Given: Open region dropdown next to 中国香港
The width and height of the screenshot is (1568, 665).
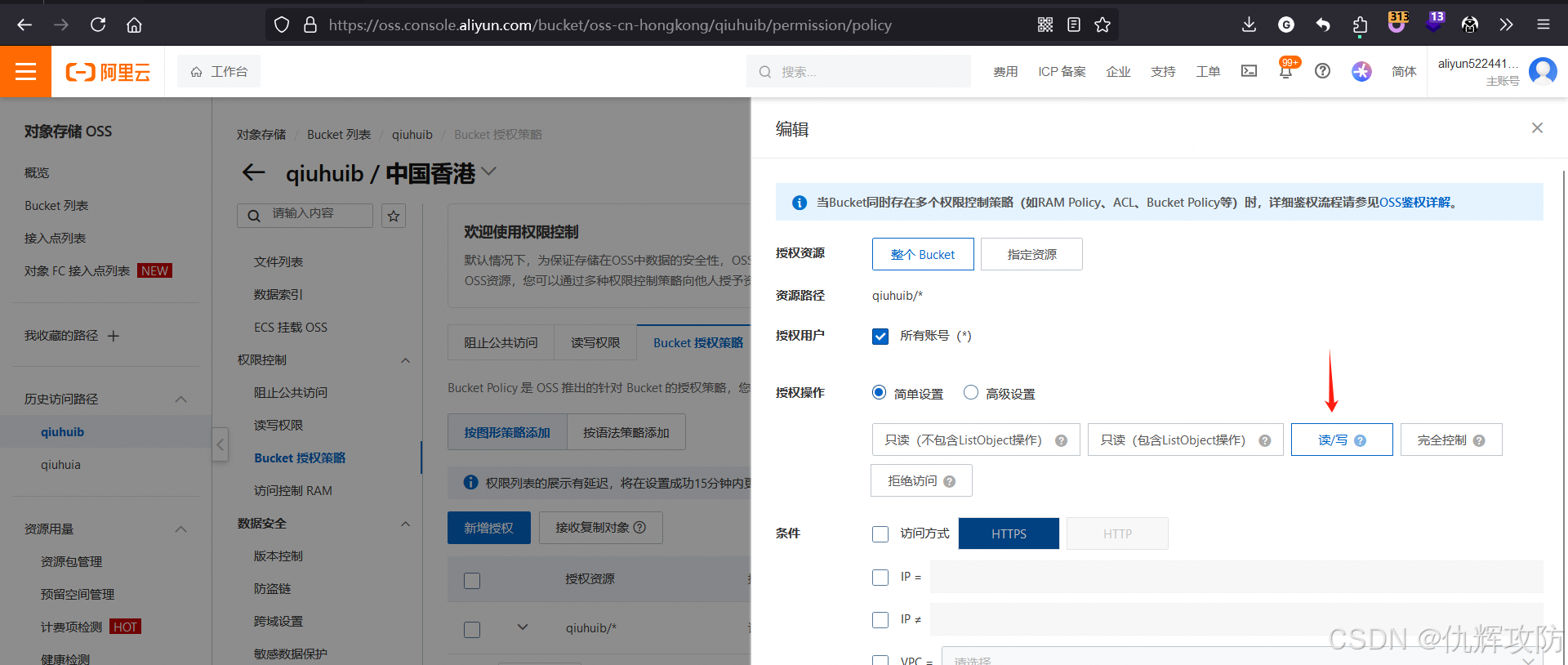Looking at the screenshot, I should (x=489, y=172).
